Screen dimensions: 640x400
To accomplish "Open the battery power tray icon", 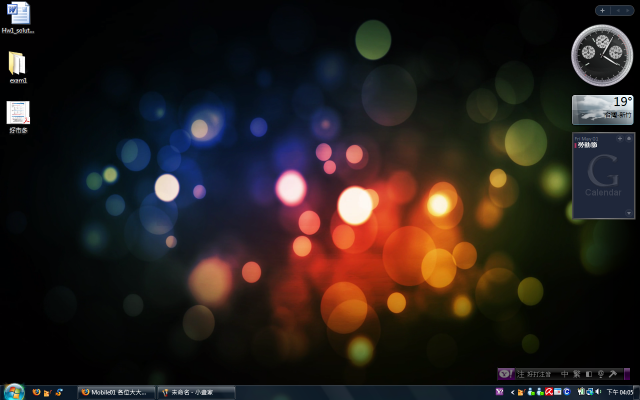I will pyautogui.click(x=581, y=391).
